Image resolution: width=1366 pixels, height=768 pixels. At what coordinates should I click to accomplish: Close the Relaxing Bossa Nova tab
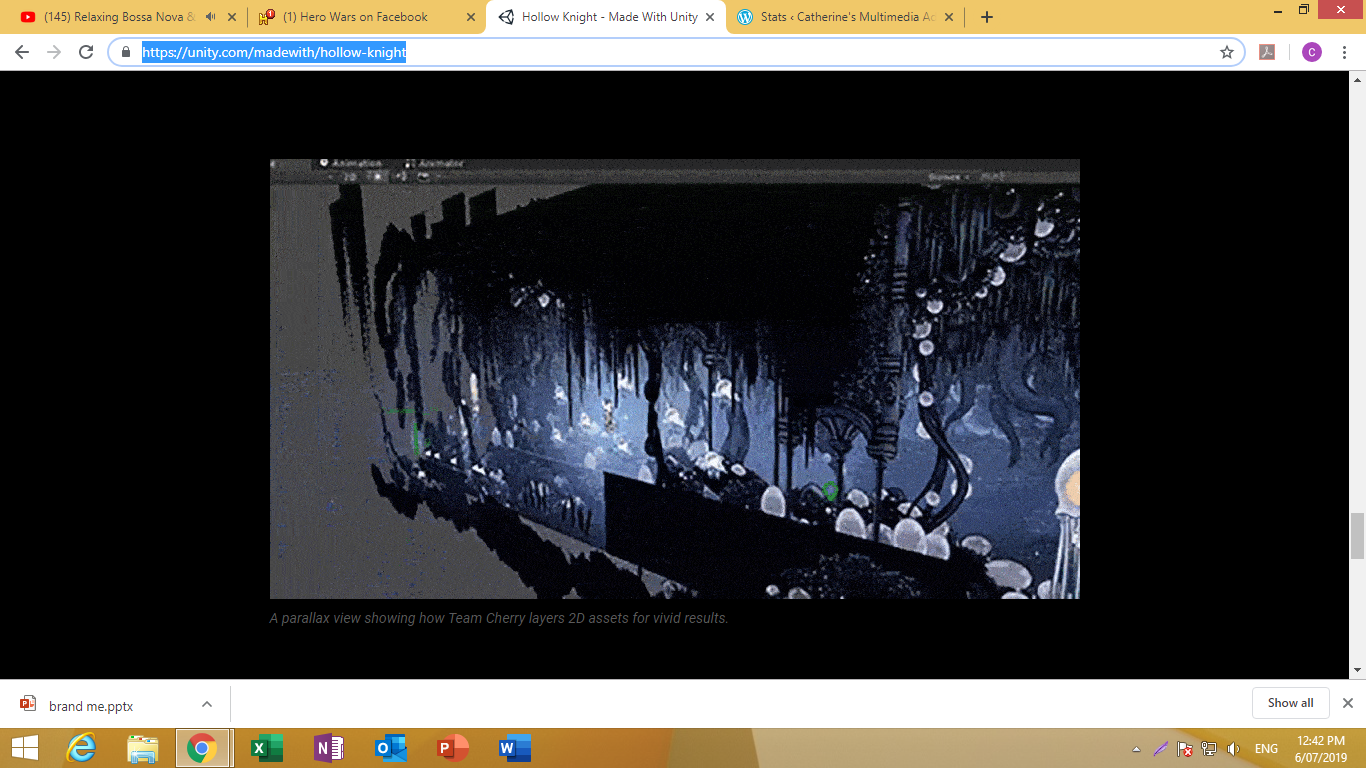pos(232,17)
